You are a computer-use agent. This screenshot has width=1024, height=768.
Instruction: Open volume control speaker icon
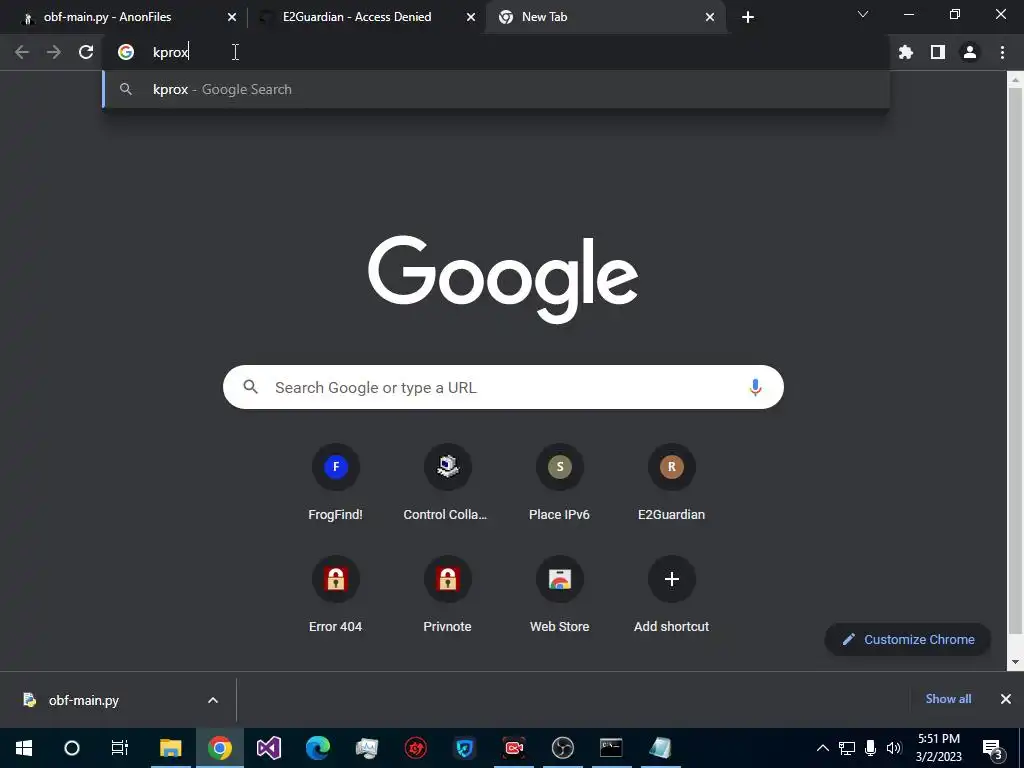(x=894, y=748)
